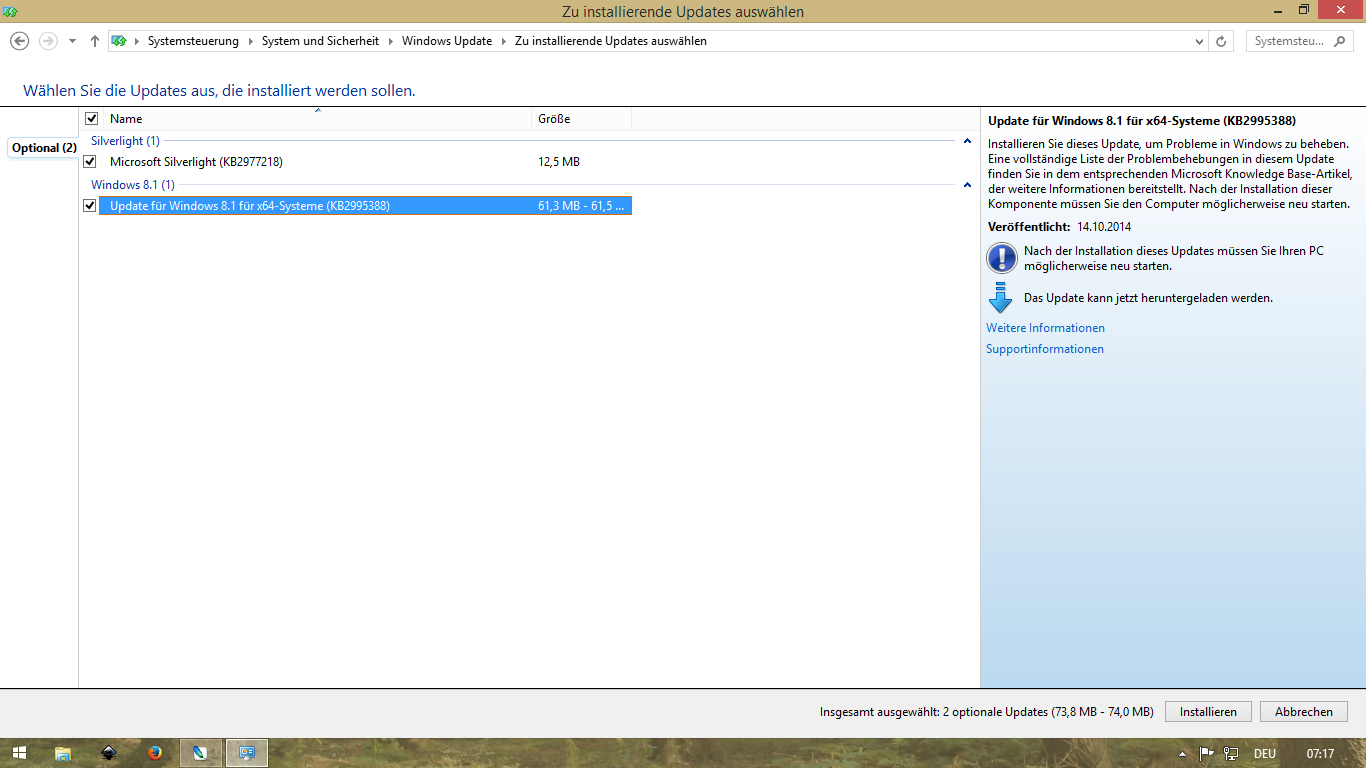Viewport: 1366px width, 768px height.
Task: Uncheck Microsoft Silverlight (KB2977218) checkbox
Action: coord(90,161)
